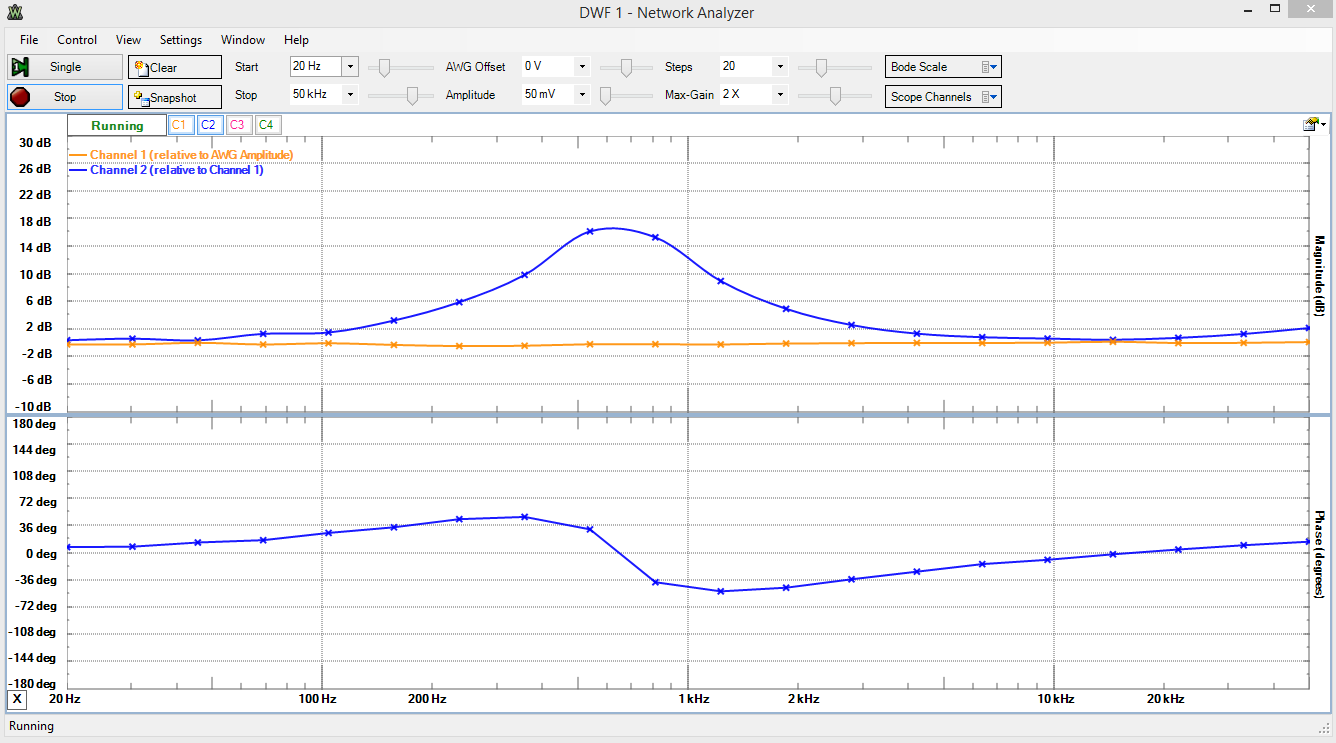1336x743 pixels.
Task: Expand the Amplitude dropdown
Action: 582,95
